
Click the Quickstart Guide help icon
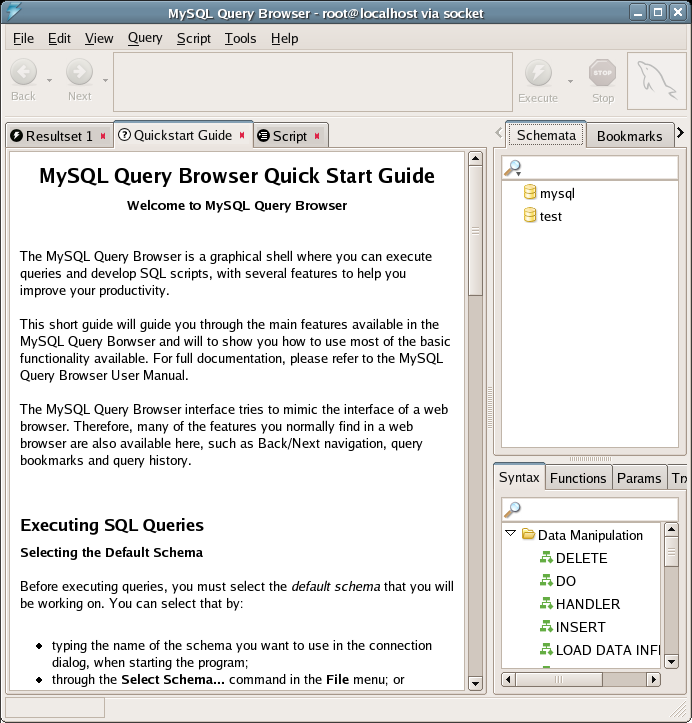click(x=124, y=135)
